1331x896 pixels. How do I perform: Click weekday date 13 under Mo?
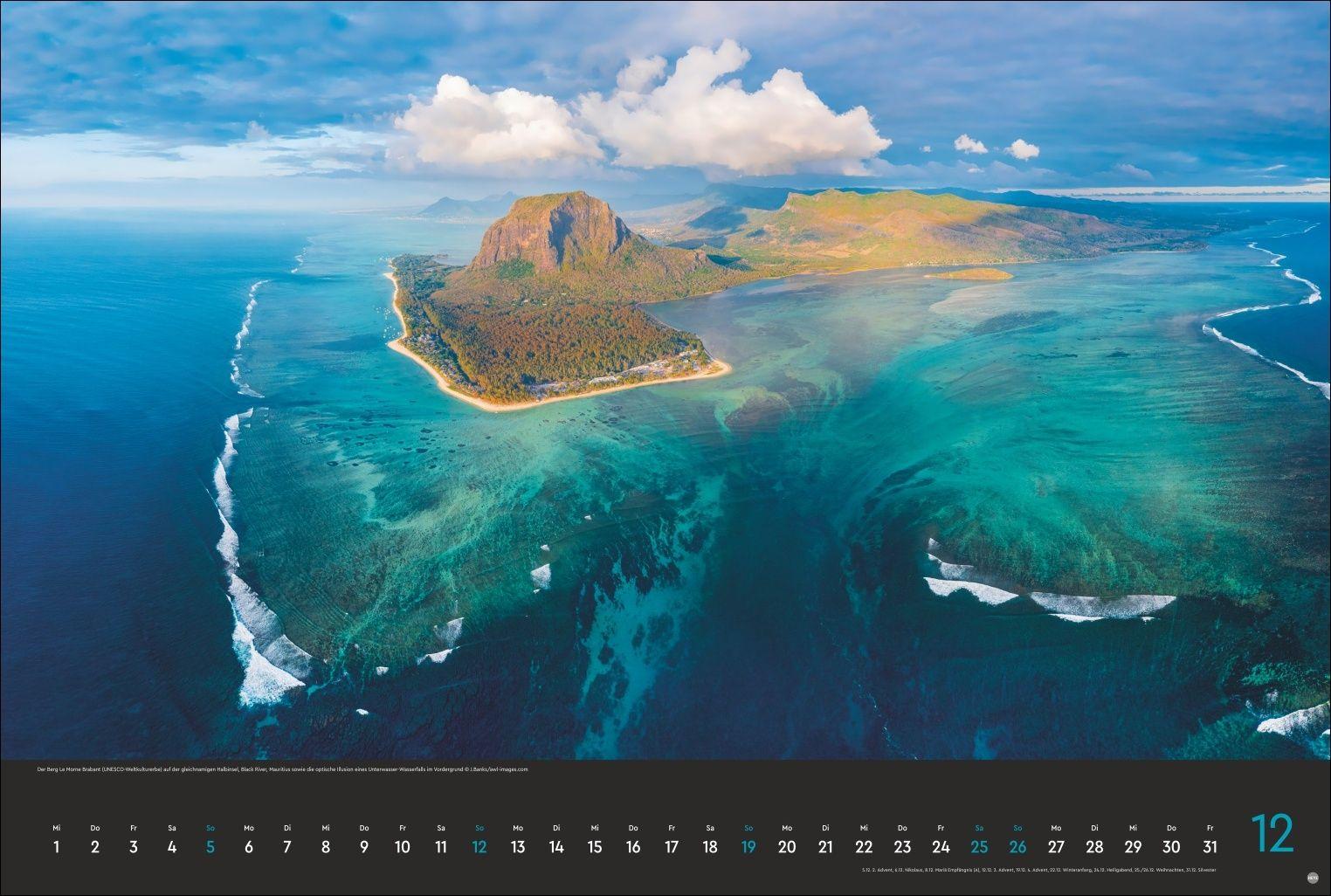518,846
